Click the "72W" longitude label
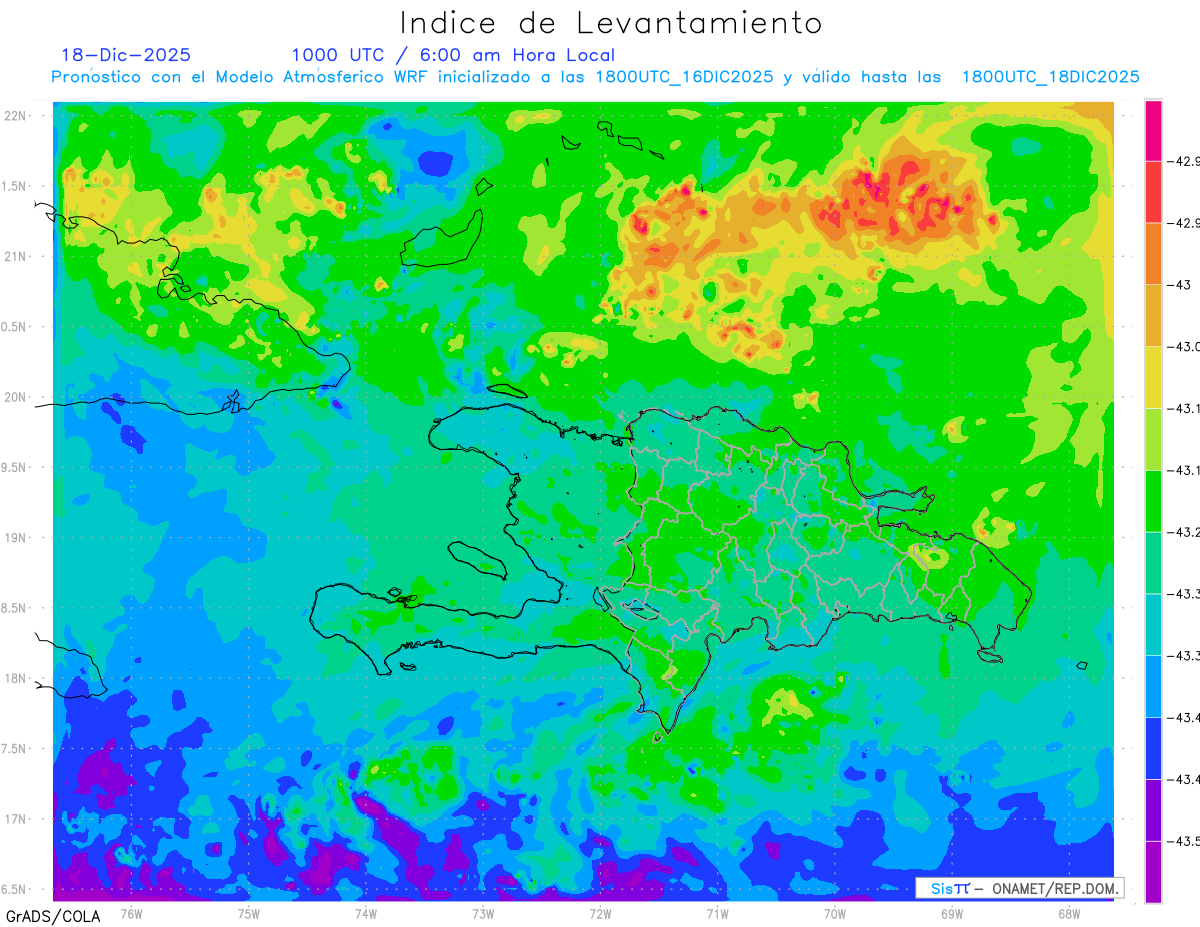This screenshot has width=1200, height=927. [x=600, y=914]
